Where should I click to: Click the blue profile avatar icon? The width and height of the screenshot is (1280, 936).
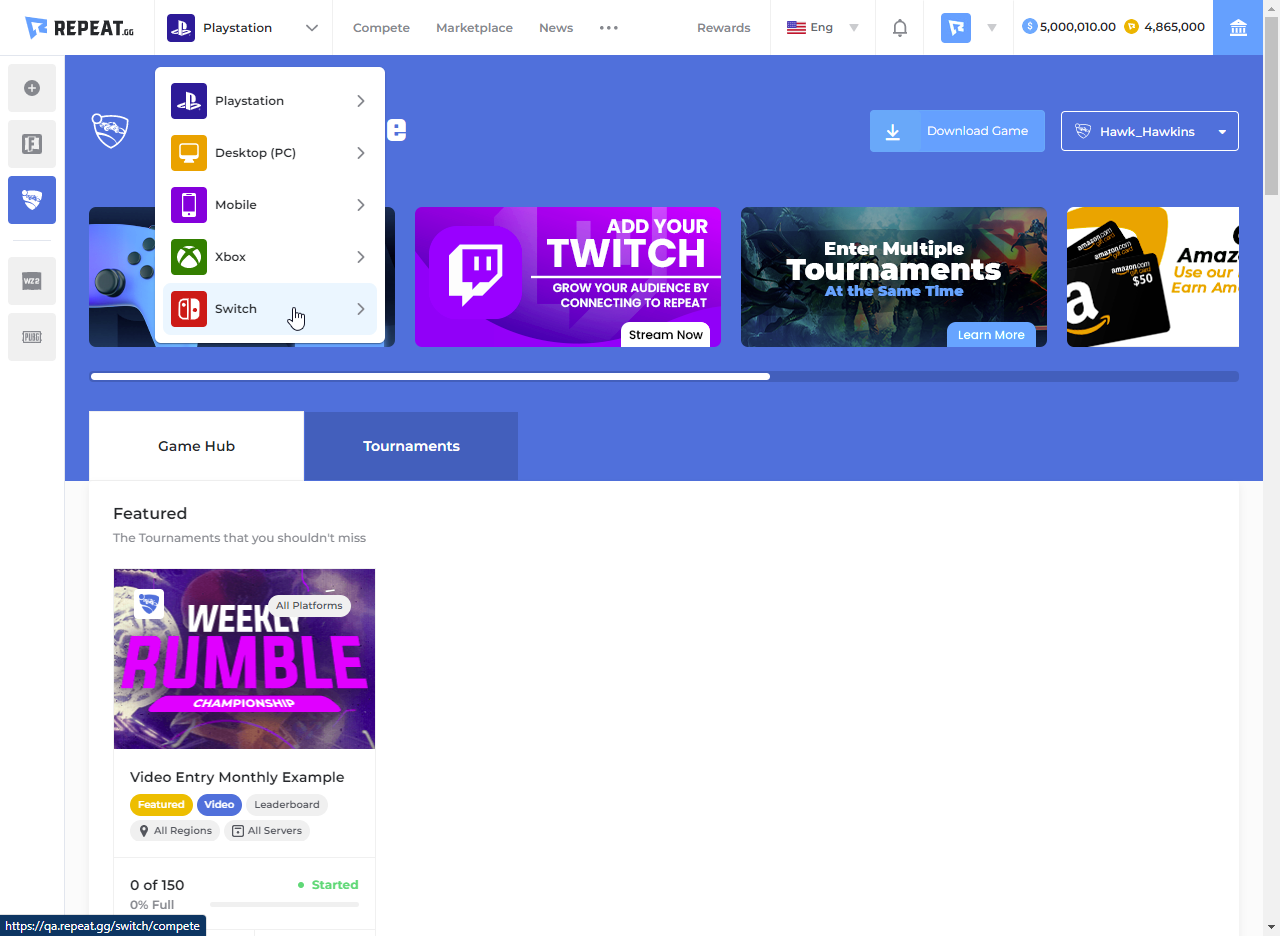pyautogui.click(x=956, y=28)
